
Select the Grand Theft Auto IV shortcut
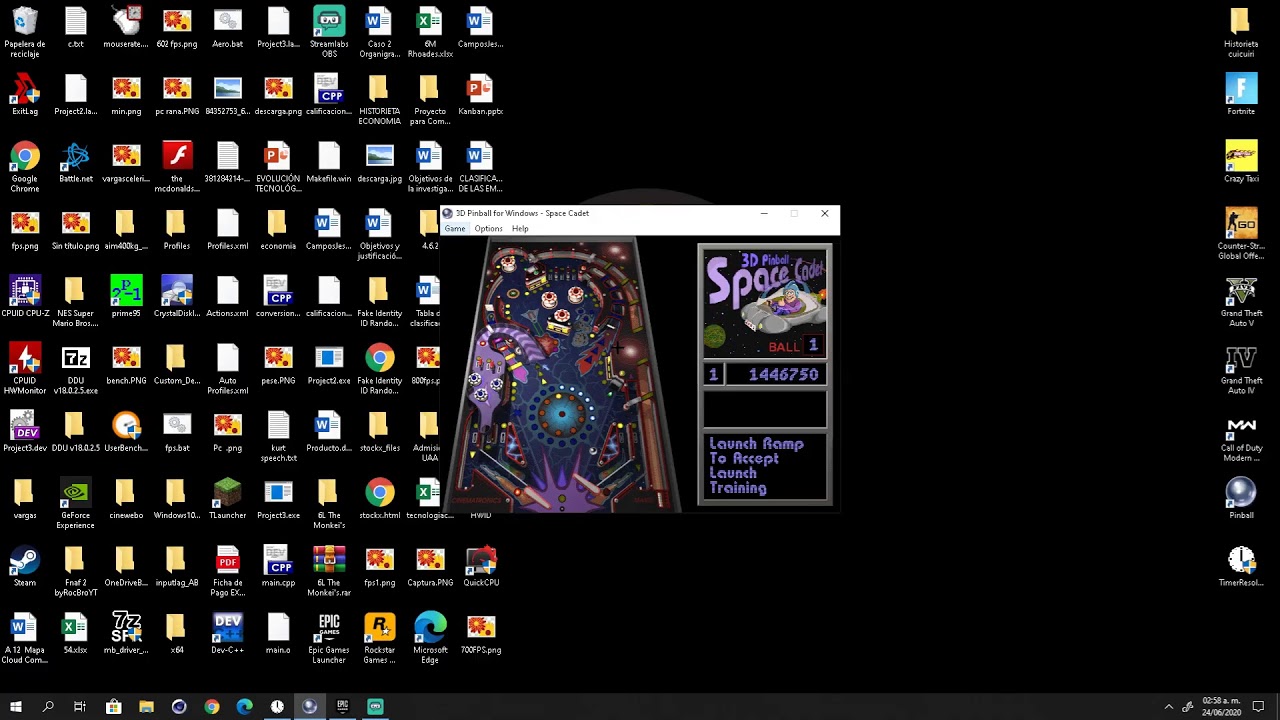point(1241,369)
